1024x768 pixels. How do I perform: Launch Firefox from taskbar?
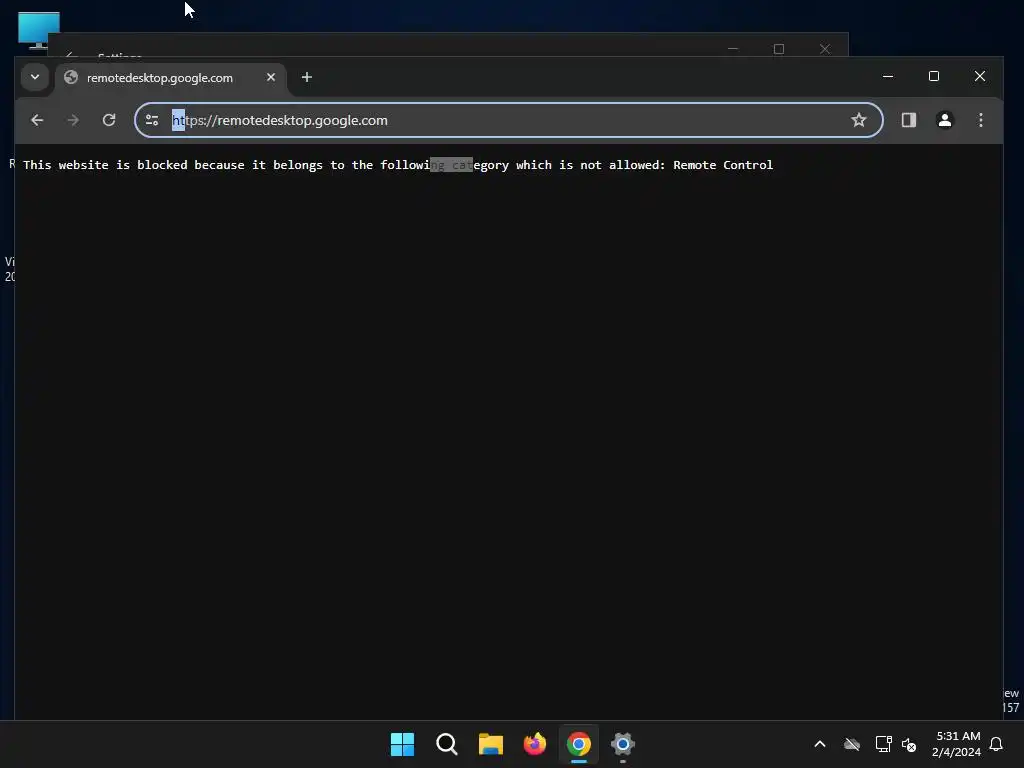[535, 744]
